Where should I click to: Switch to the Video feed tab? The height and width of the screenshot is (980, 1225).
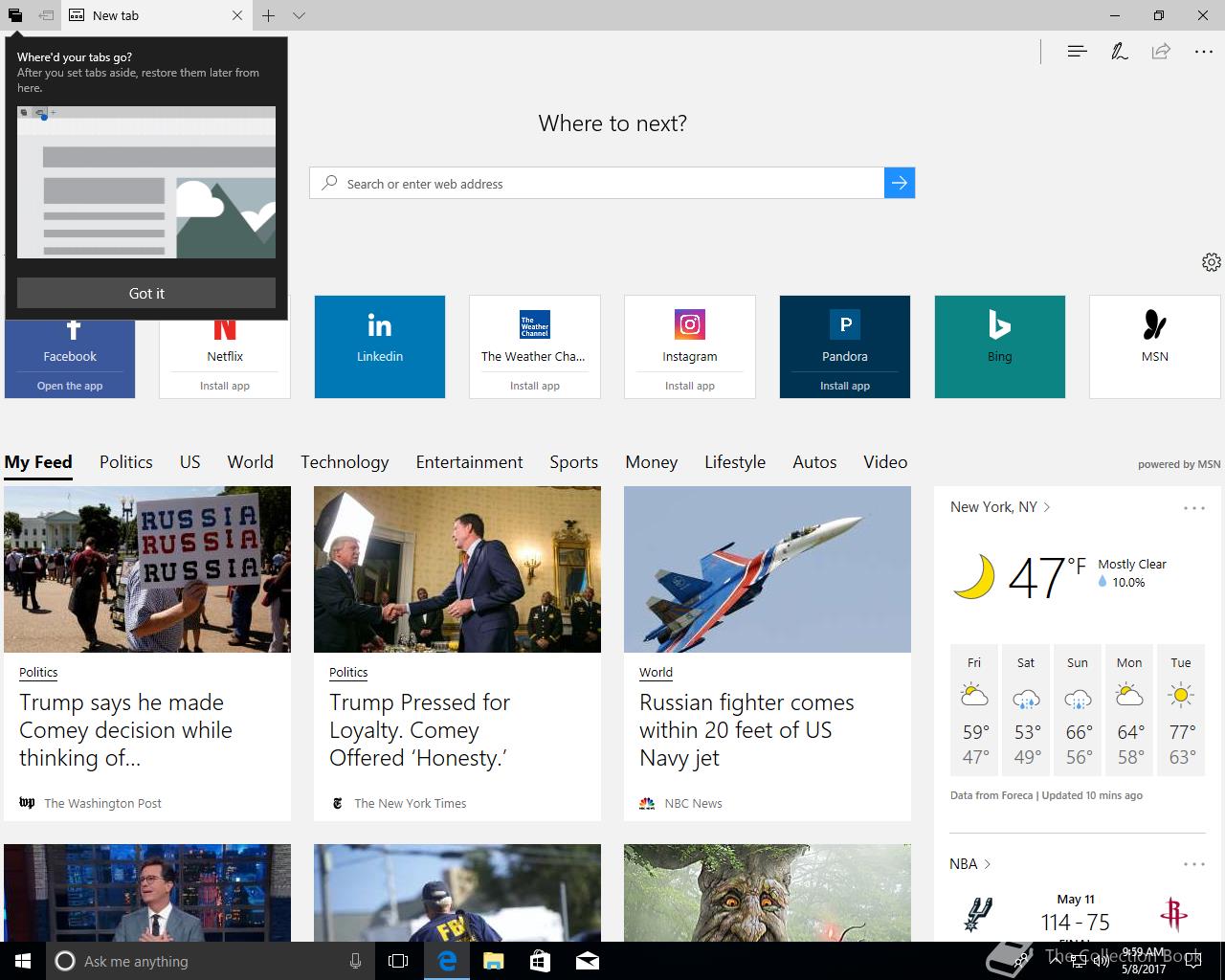[885, 462]
